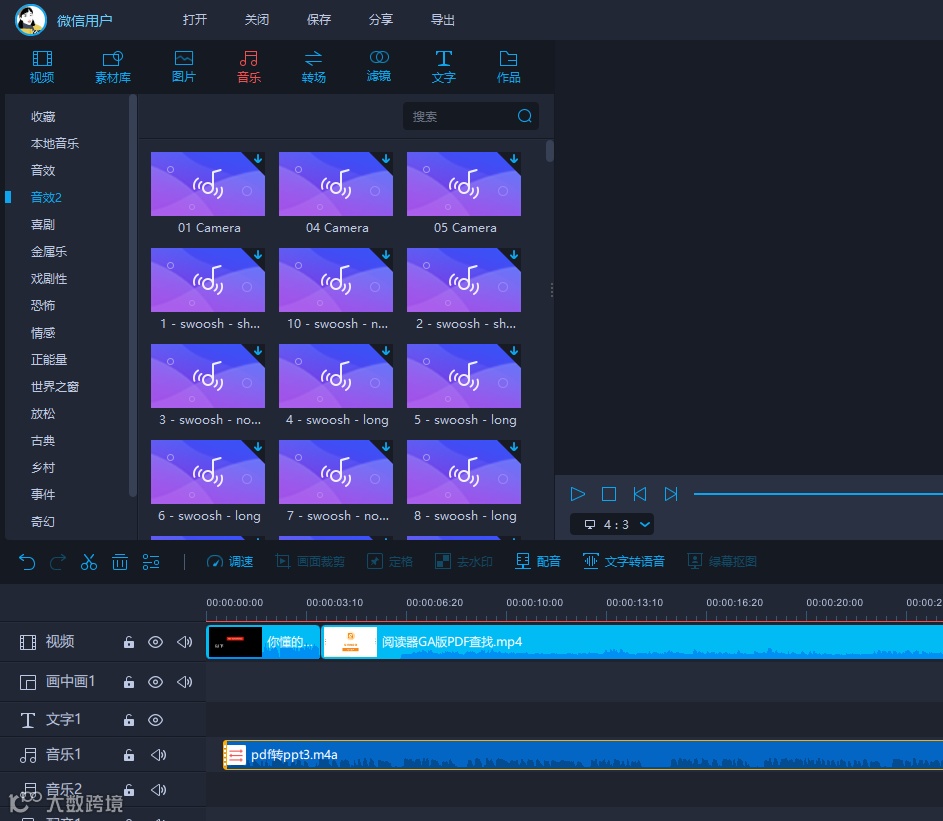This screenshot has width=943, height=821.
Task: Open the 素材库 asset library tab
Action: click(x=112, y=67)
